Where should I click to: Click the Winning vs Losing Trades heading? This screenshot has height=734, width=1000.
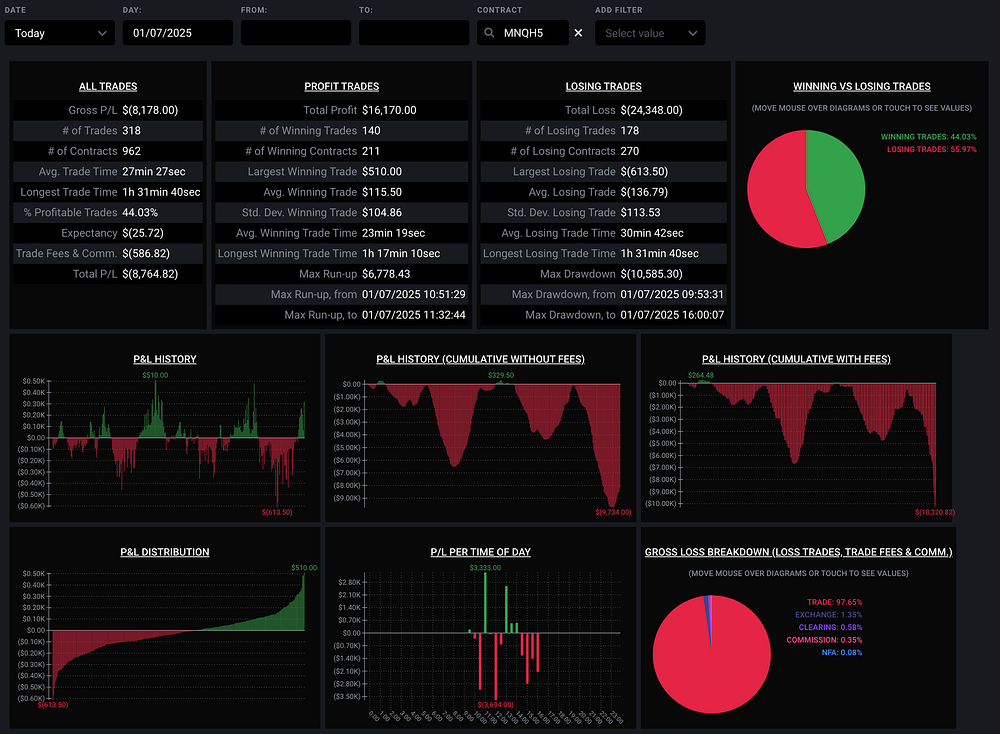click(x=862, y=86)
